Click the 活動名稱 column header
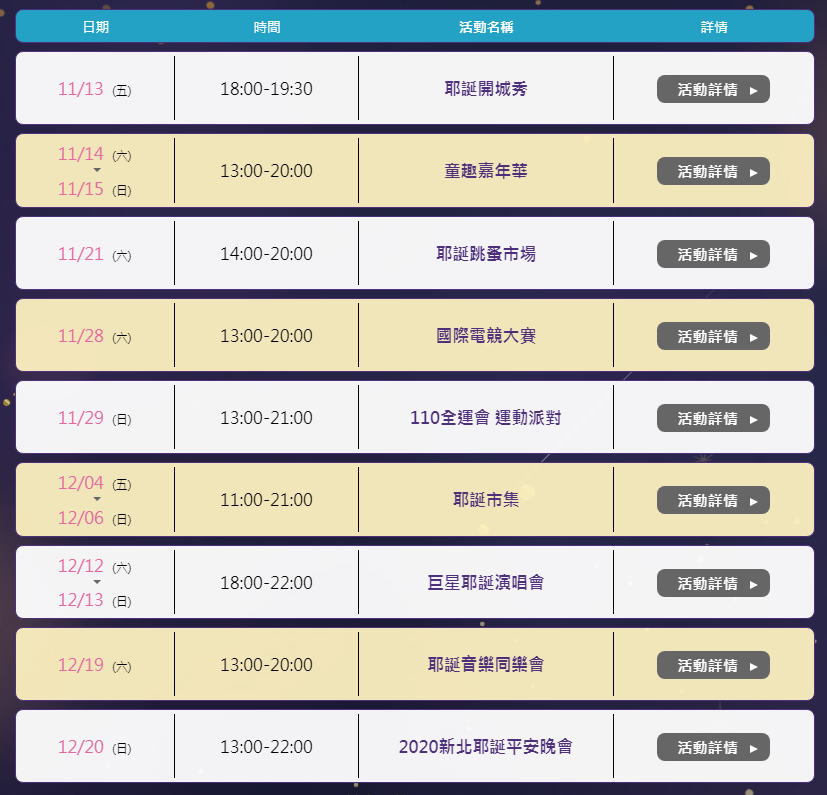The width and height of the screenshot is (827, 795). point(486,27)
